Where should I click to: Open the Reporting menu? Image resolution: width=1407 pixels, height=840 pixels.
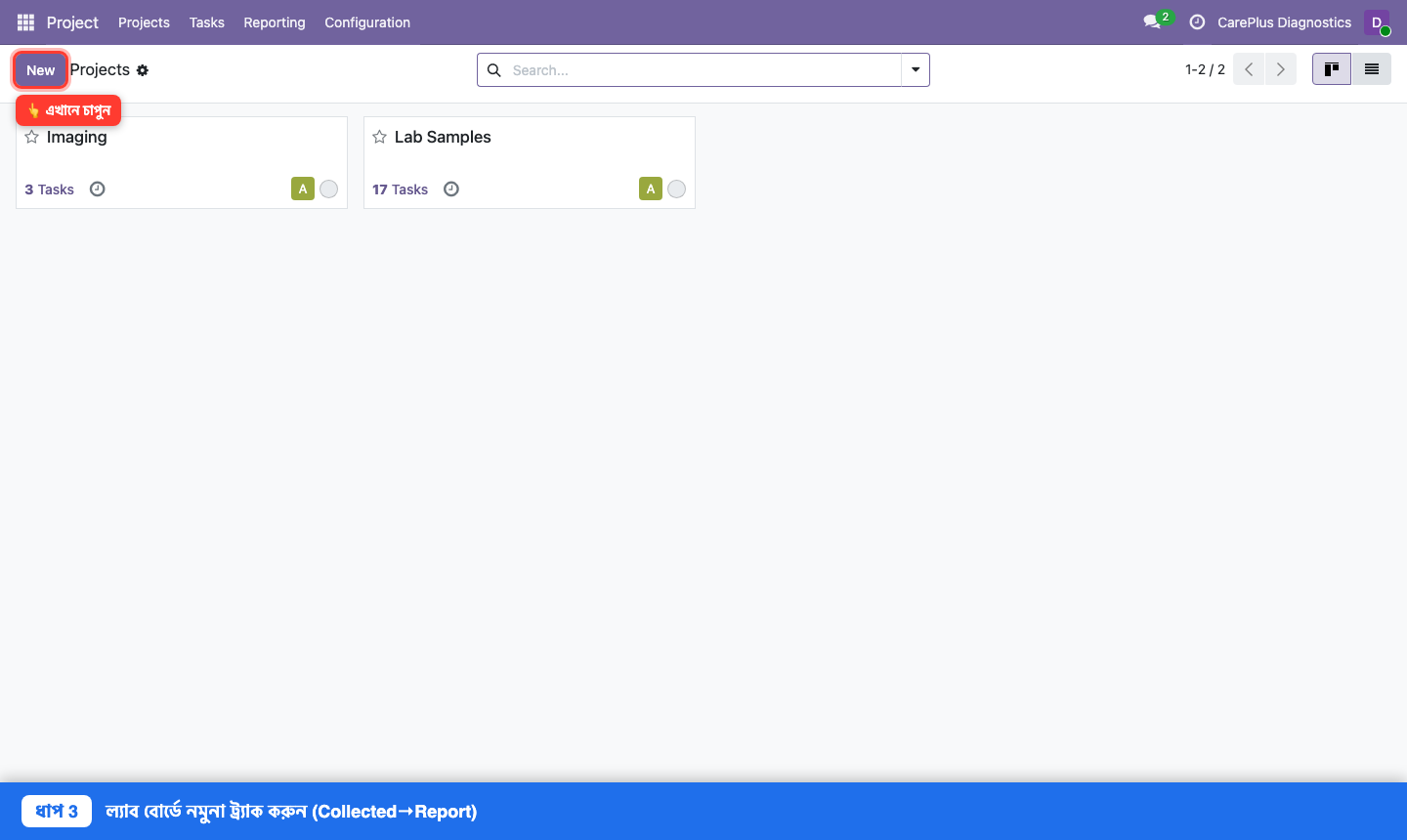coord(275,22)
